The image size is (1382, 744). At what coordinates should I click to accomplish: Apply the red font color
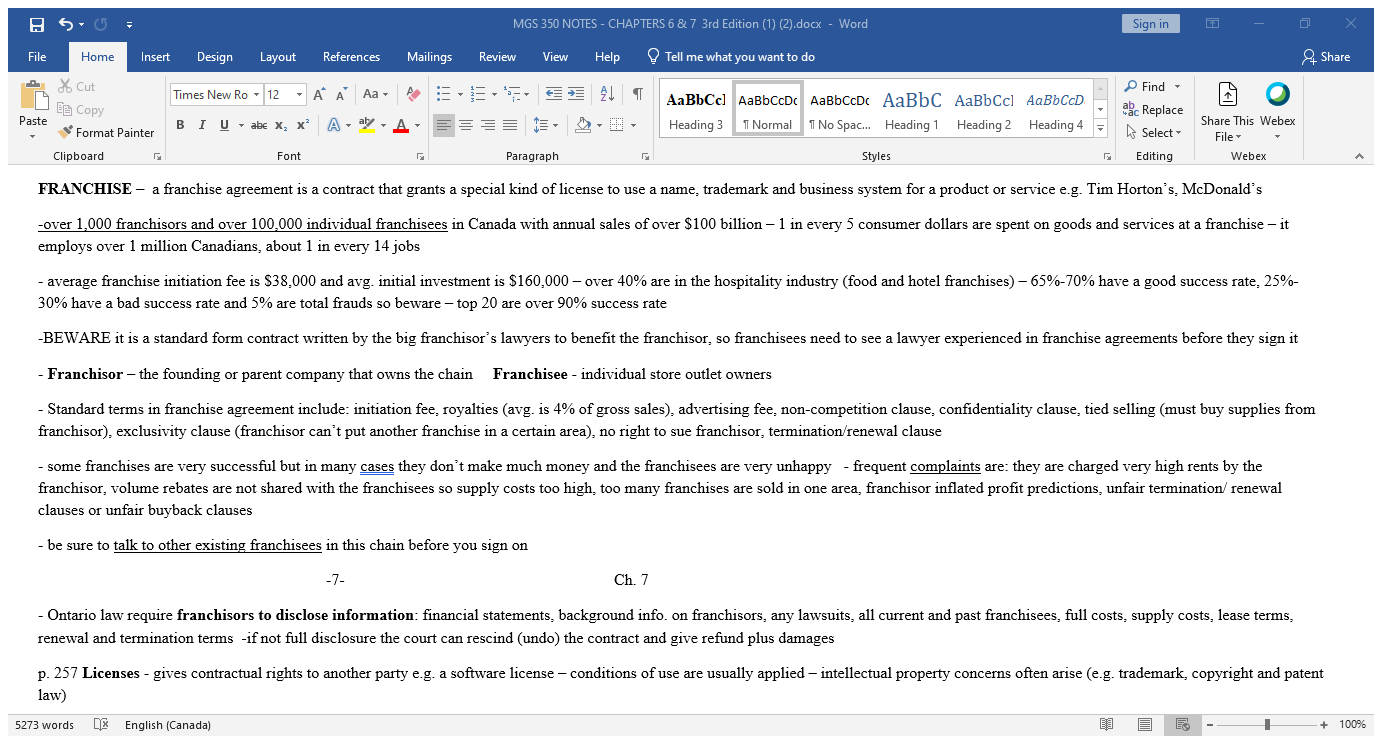(x=401, y=125)
